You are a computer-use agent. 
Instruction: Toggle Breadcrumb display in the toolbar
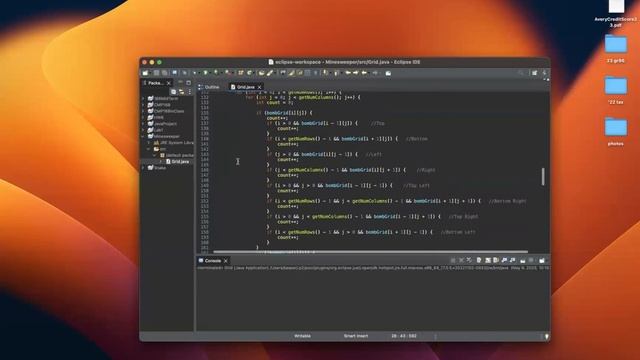(282, 73)
